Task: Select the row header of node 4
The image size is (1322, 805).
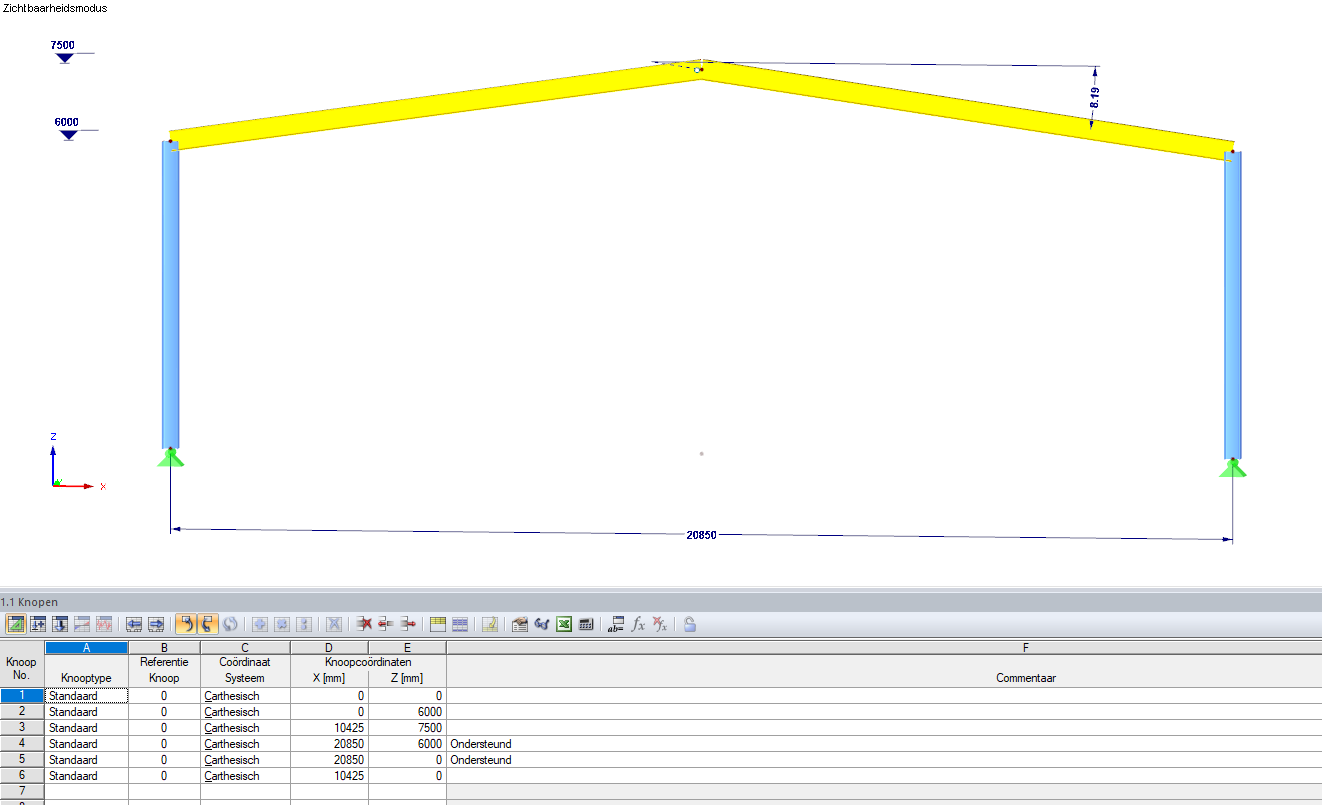Action: [x=20, y=743]
